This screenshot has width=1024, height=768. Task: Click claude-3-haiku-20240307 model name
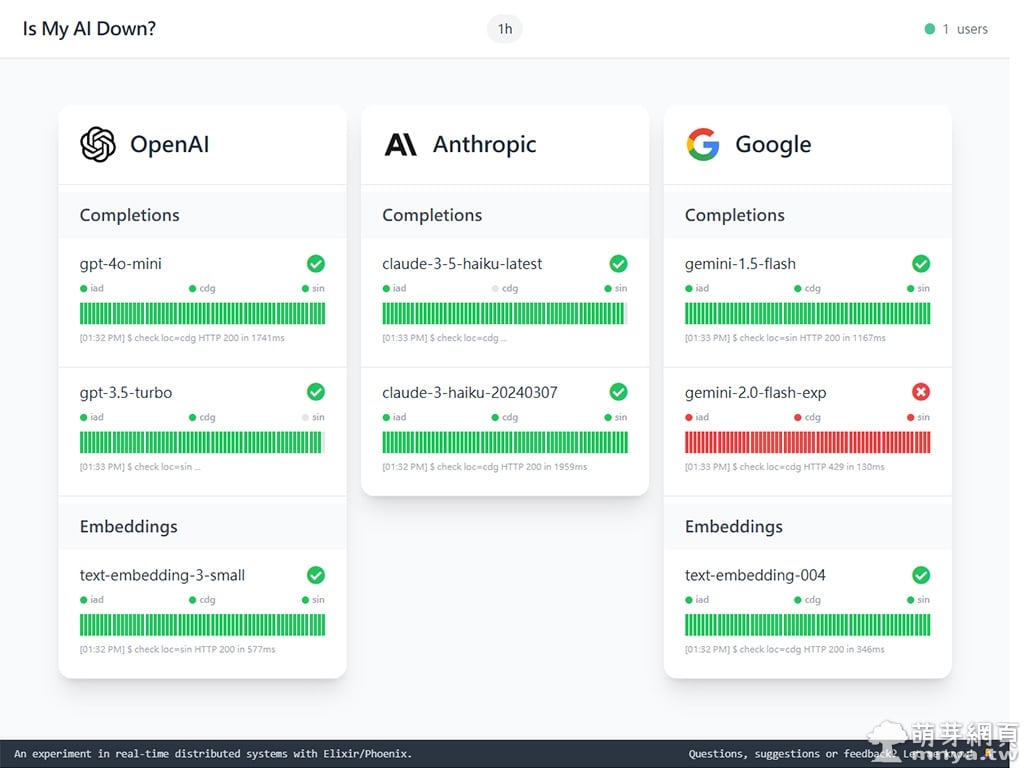[469, 392]
